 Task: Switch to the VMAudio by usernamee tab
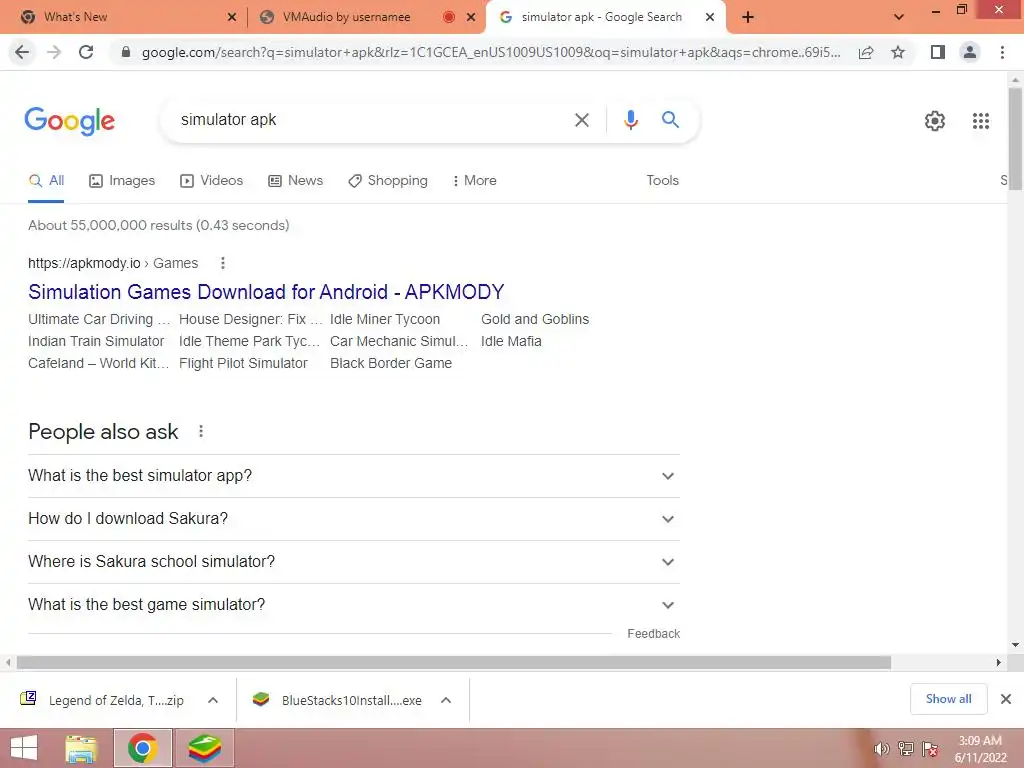click(x=346, y=17)
